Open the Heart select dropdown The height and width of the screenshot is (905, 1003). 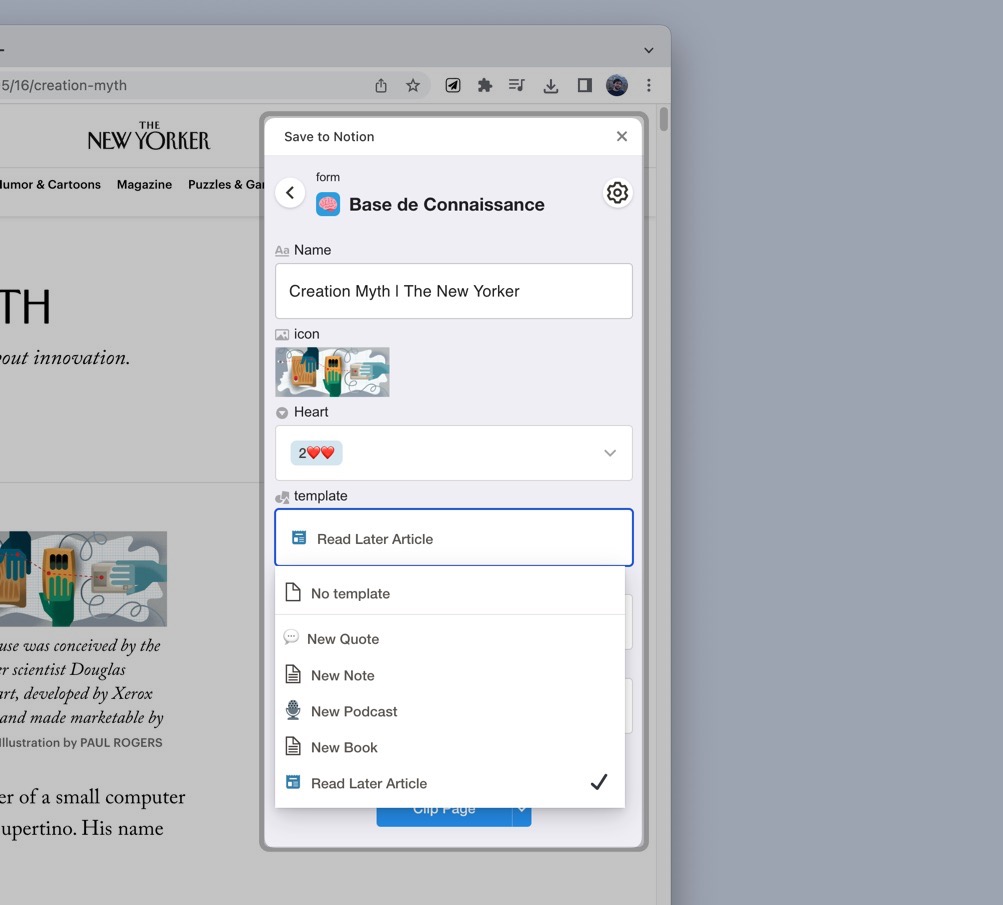pos(454,453)
